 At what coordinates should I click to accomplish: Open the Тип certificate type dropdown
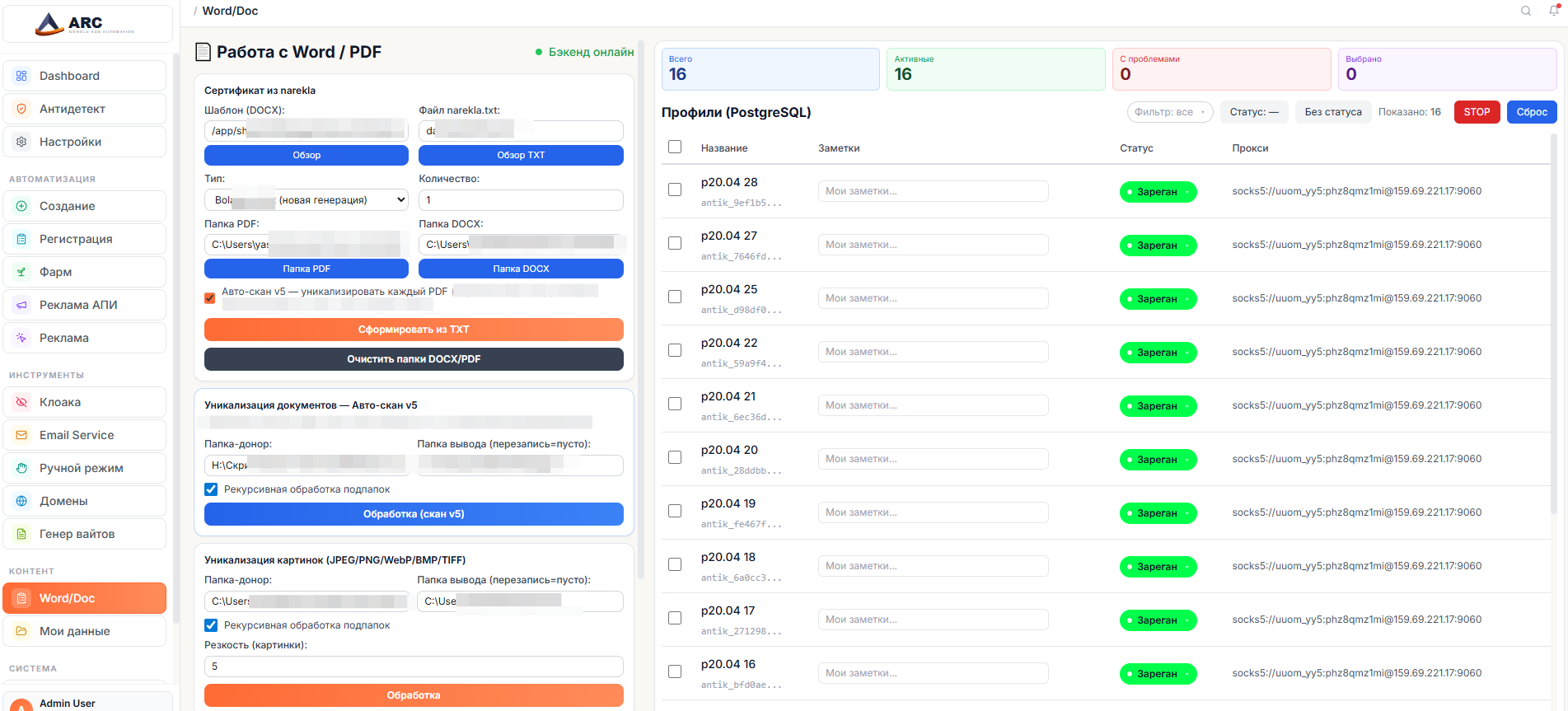[x=306, y=200]
